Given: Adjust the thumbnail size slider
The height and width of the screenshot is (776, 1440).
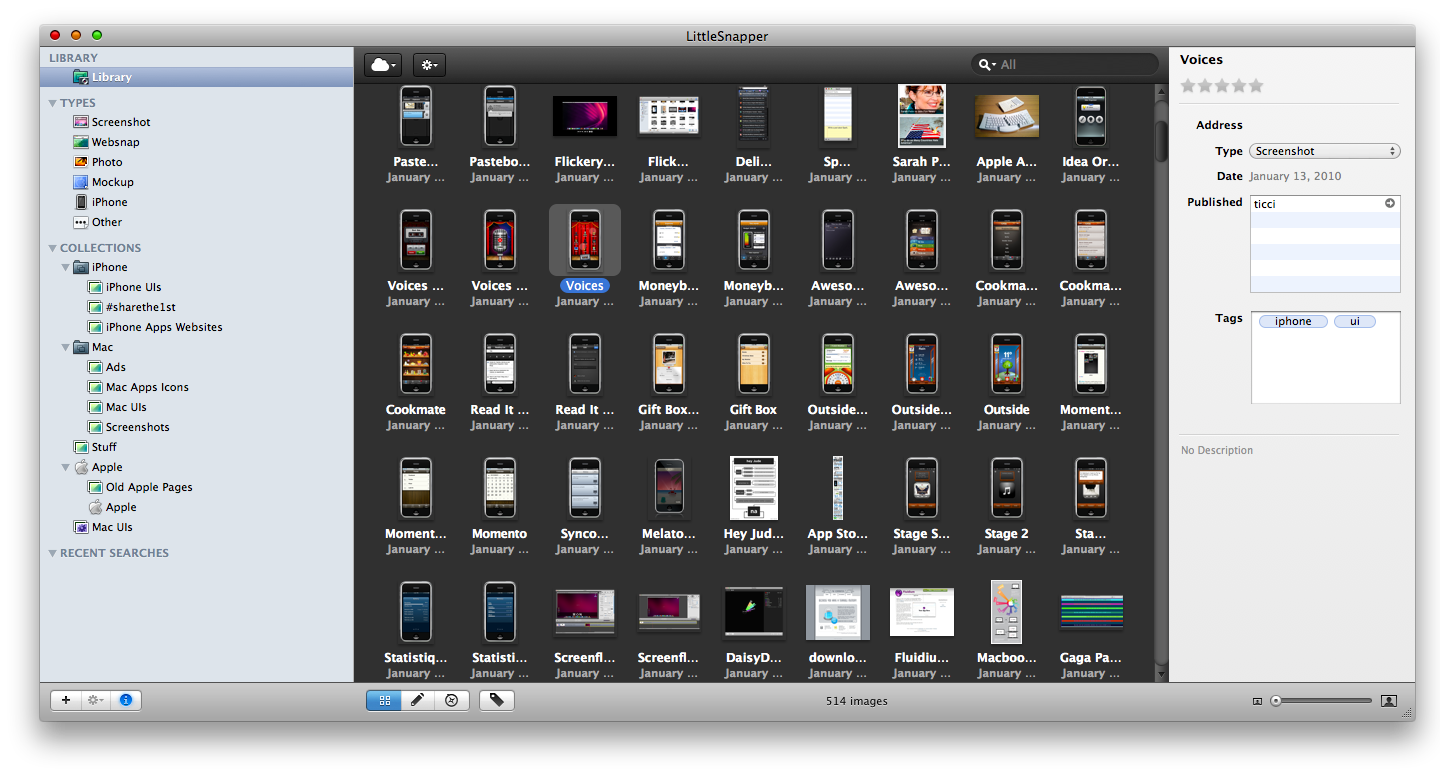Looking at the screenshot, I should [1276, 701].
